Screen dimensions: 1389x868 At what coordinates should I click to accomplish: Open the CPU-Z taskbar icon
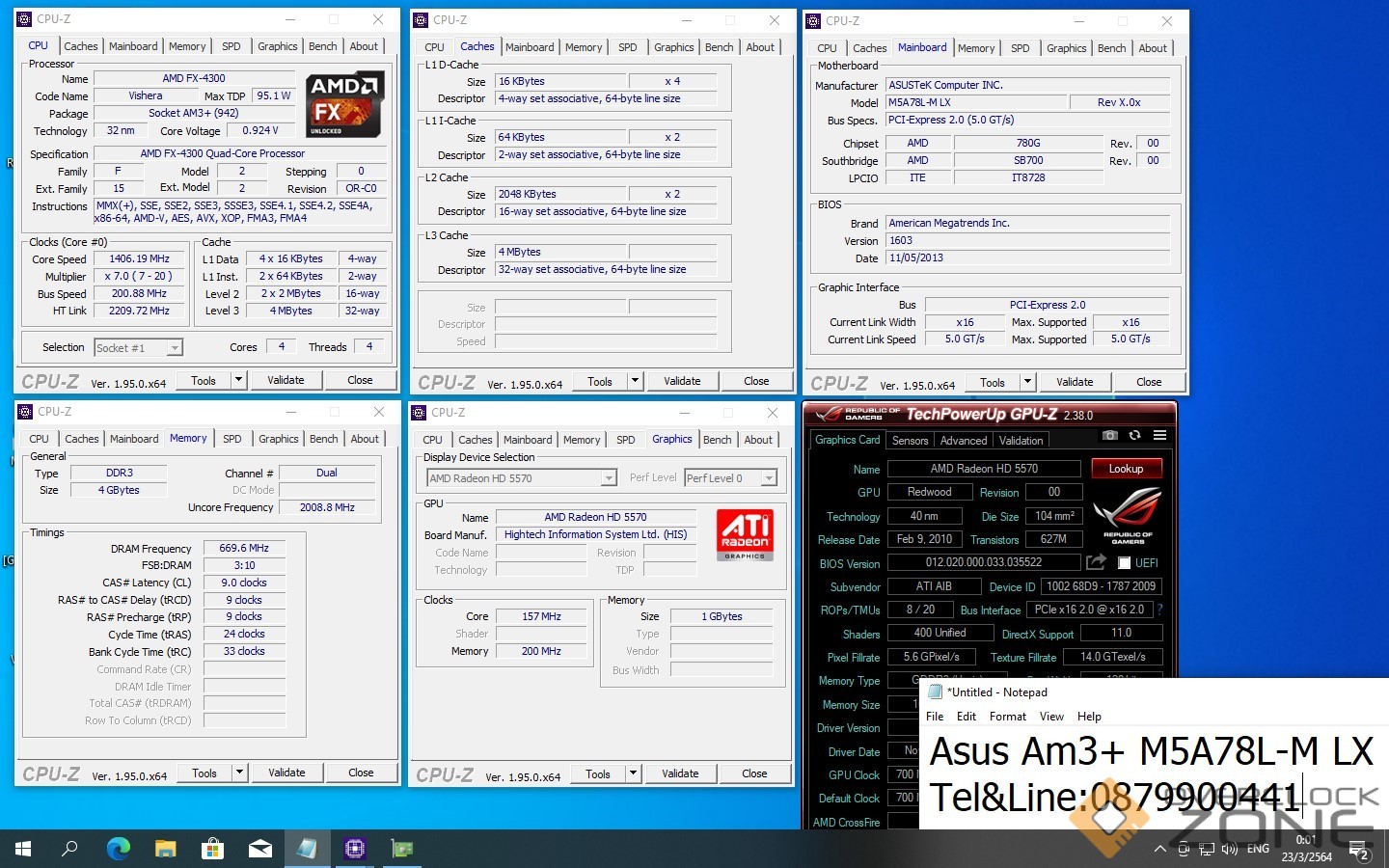[x=354, y=849]
